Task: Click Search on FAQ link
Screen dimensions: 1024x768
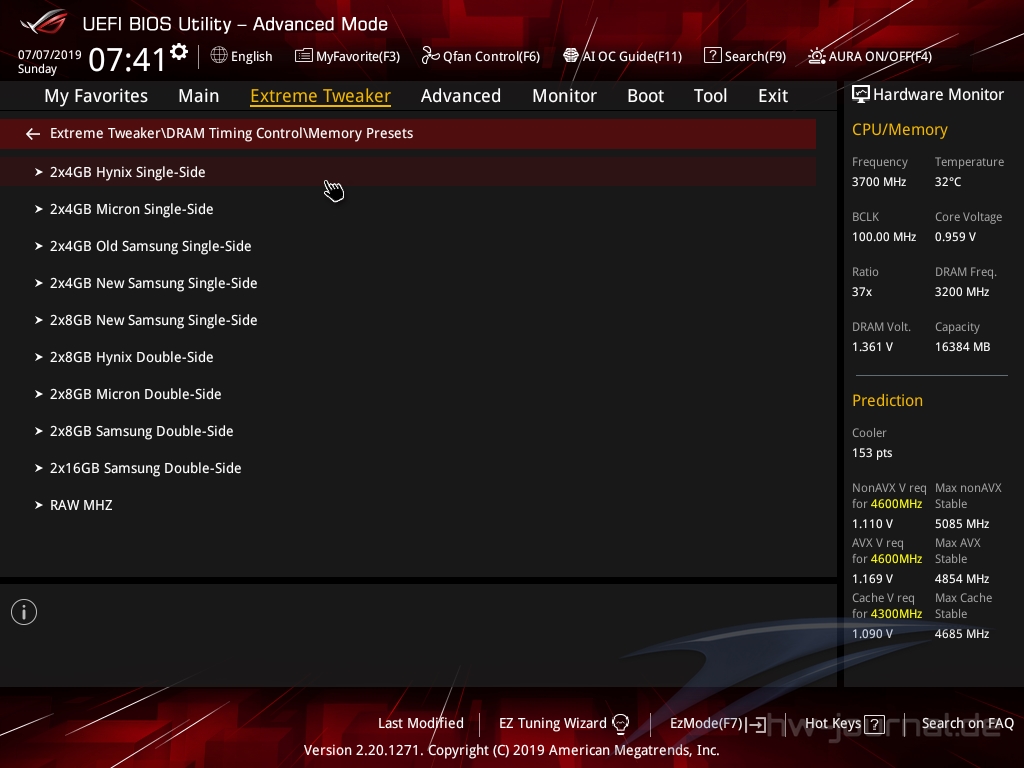Action: [967, 724]
